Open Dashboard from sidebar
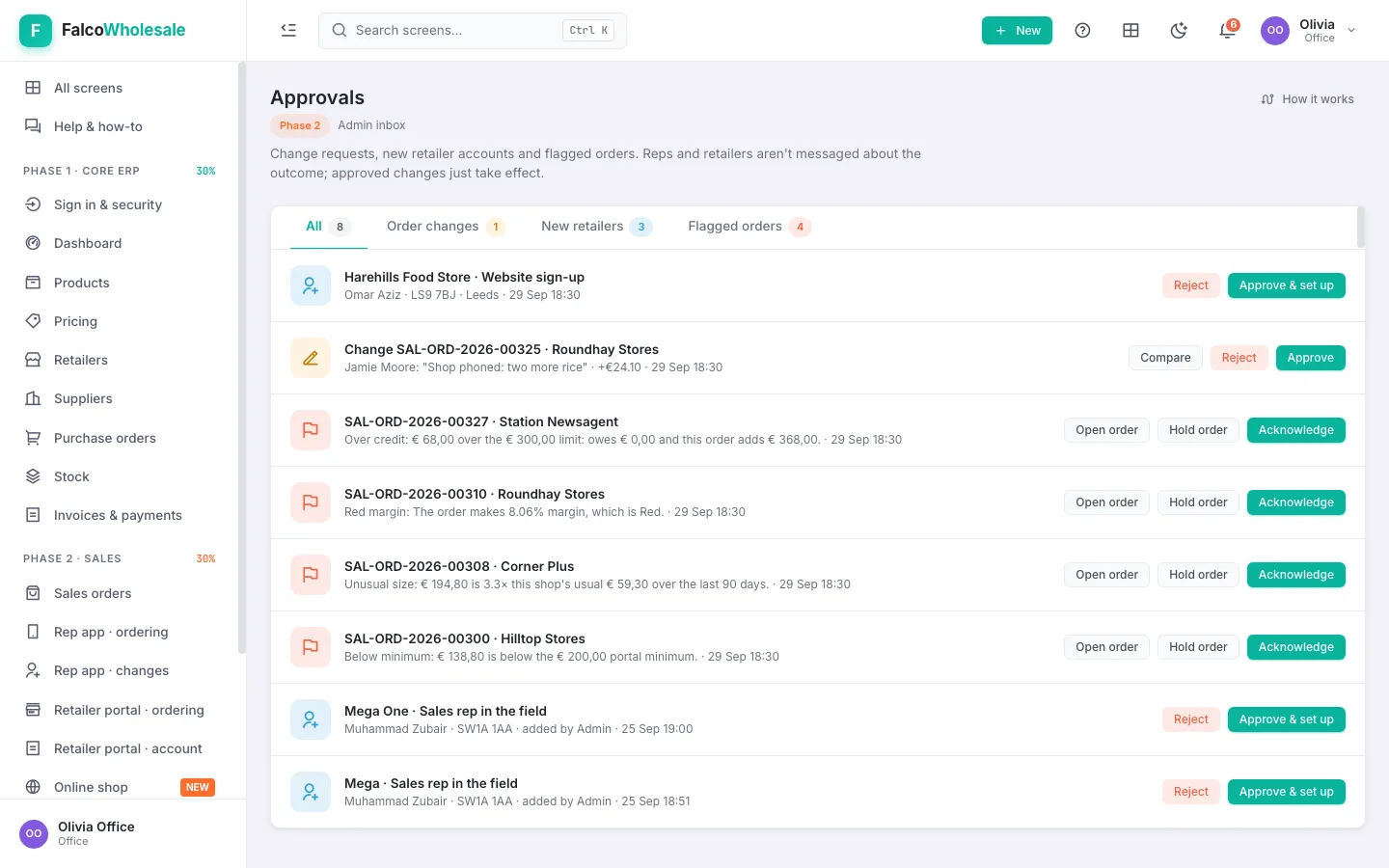 pos(121,243)
